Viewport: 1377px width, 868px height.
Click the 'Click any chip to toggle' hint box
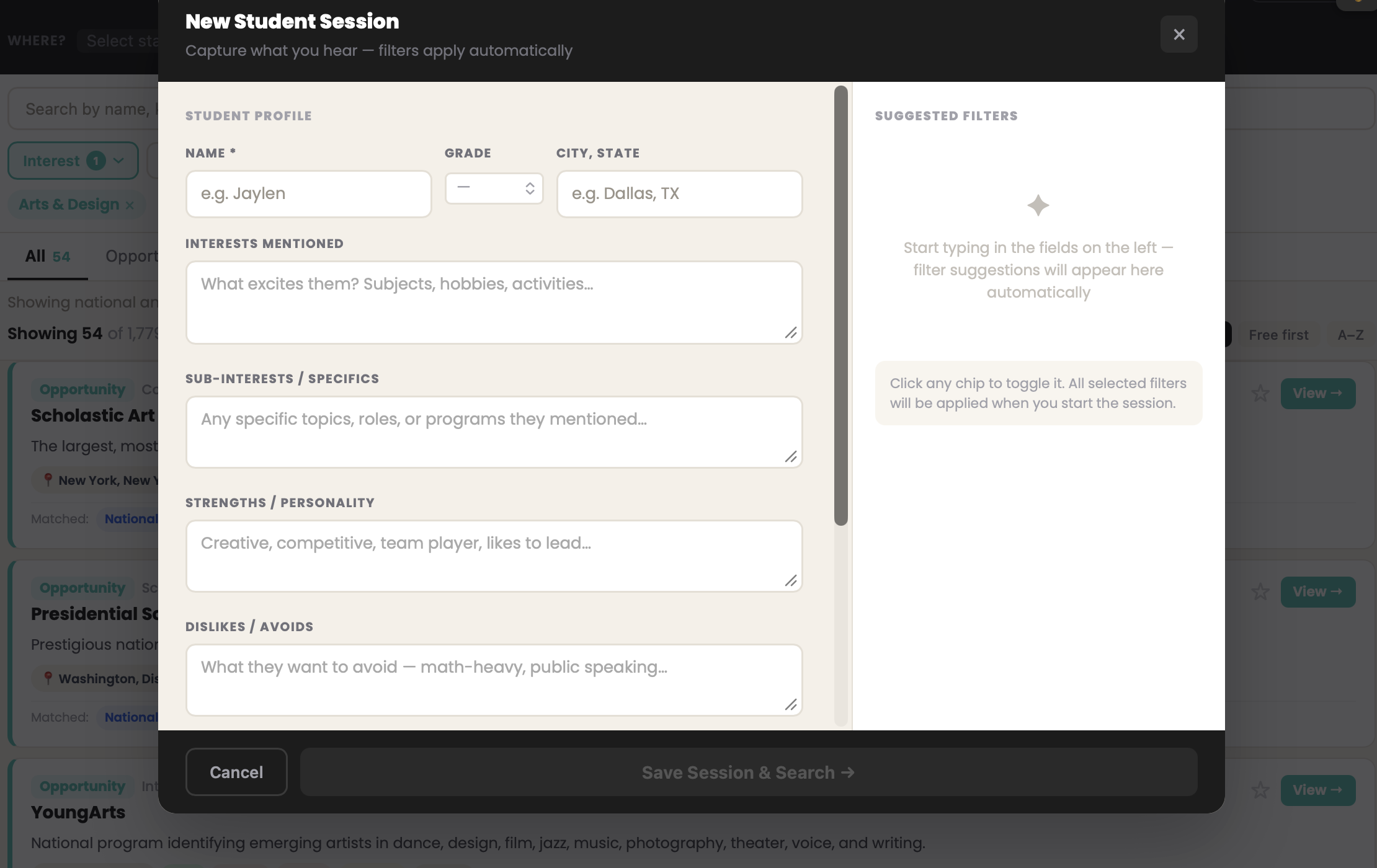[1038, 393]
